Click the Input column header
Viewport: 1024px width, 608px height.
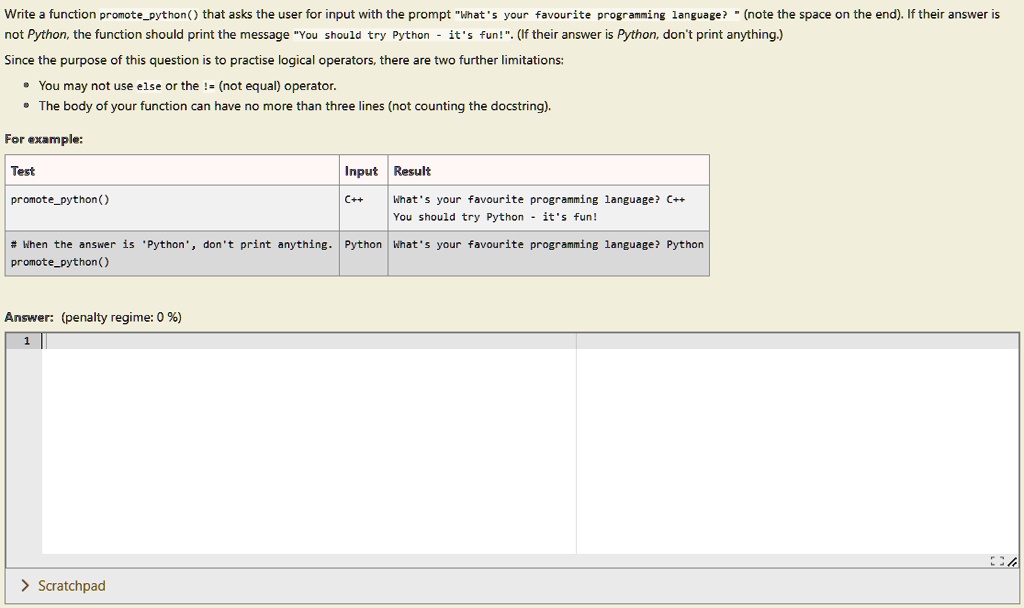[362, 170]
